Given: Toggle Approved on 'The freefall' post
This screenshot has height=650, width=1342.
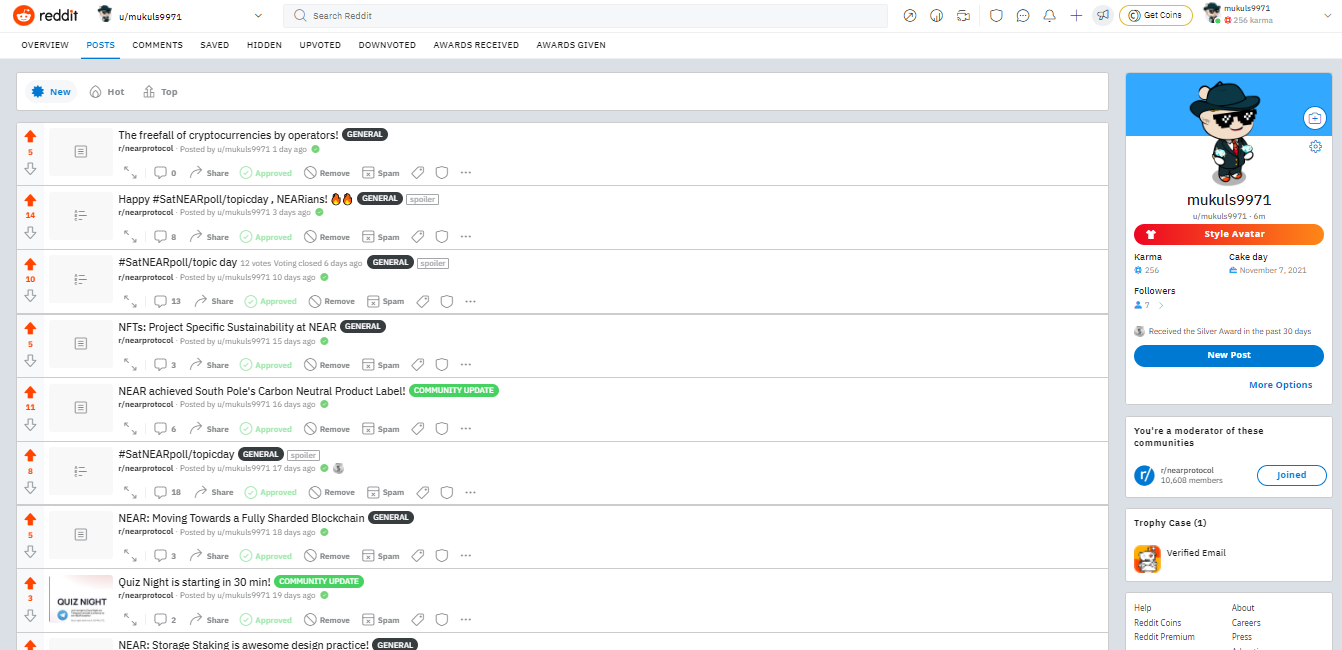Looking at the screenshot, I should click(x=266, y=173).
